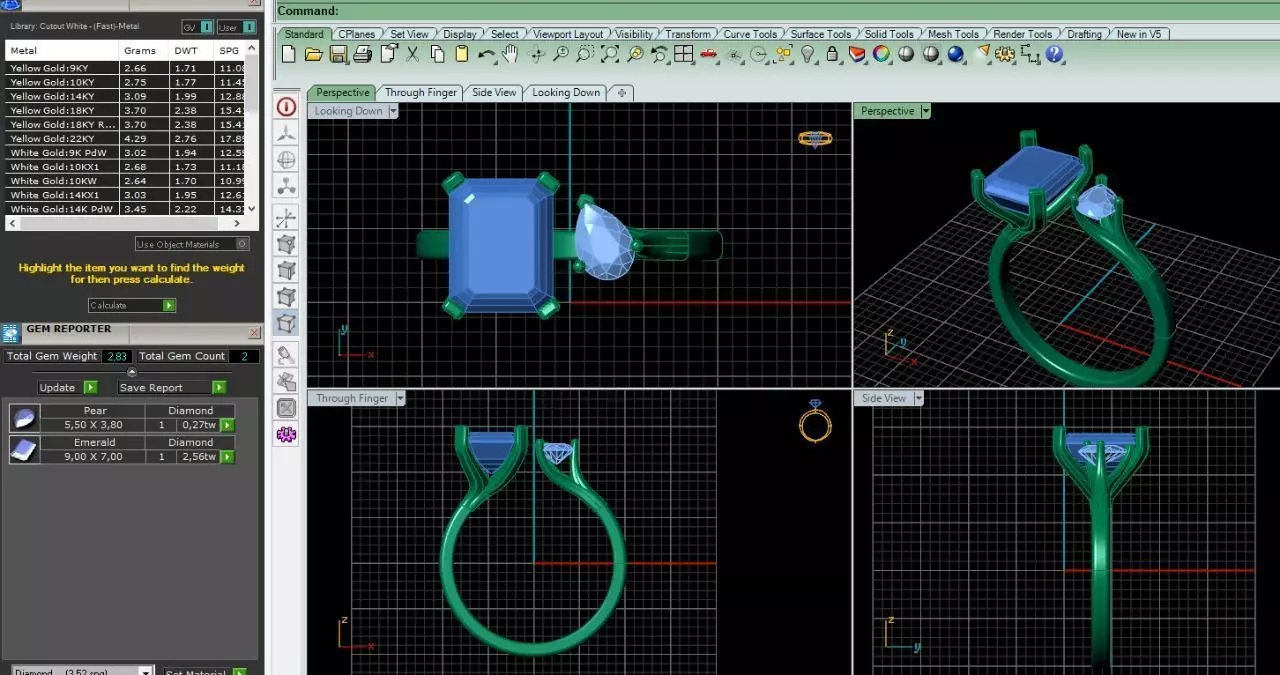The height and width of the screenshot is (675, 1280).
Task: Select the Yellow Gold:22KY row
Action: tap(125, 139)
